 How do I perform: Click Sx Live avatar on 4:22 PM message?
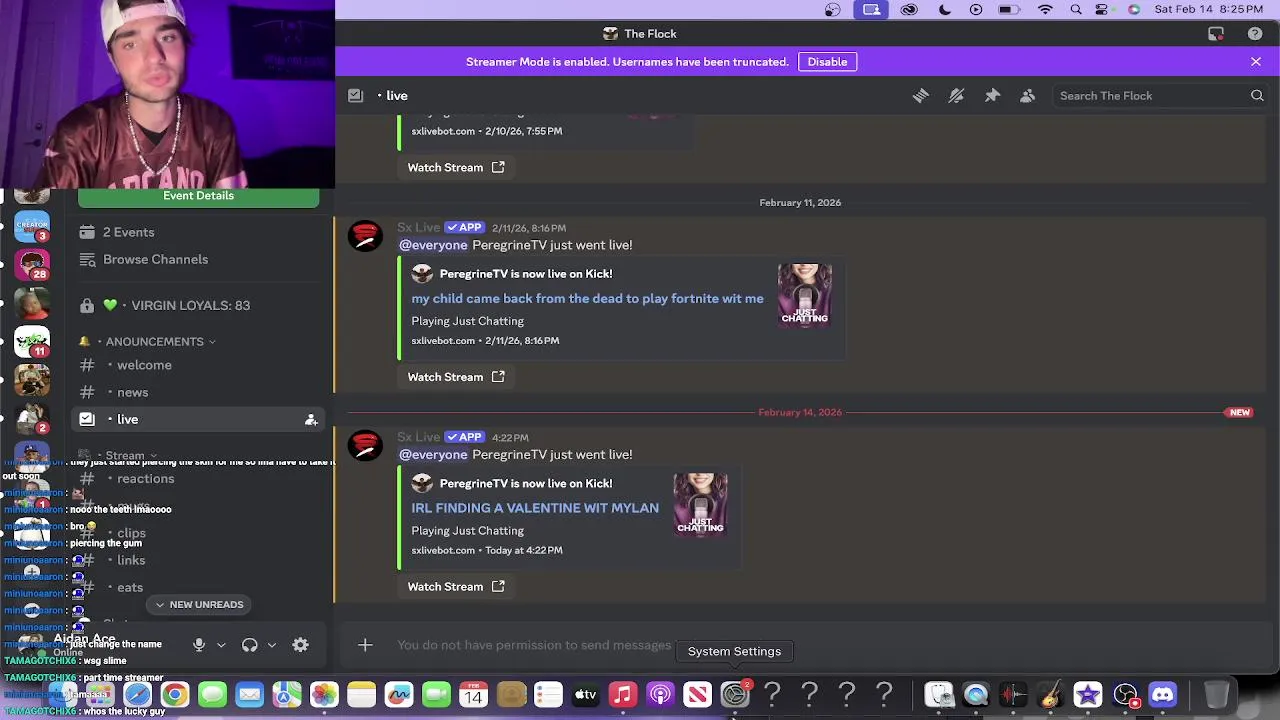click(x=365, y=447)
